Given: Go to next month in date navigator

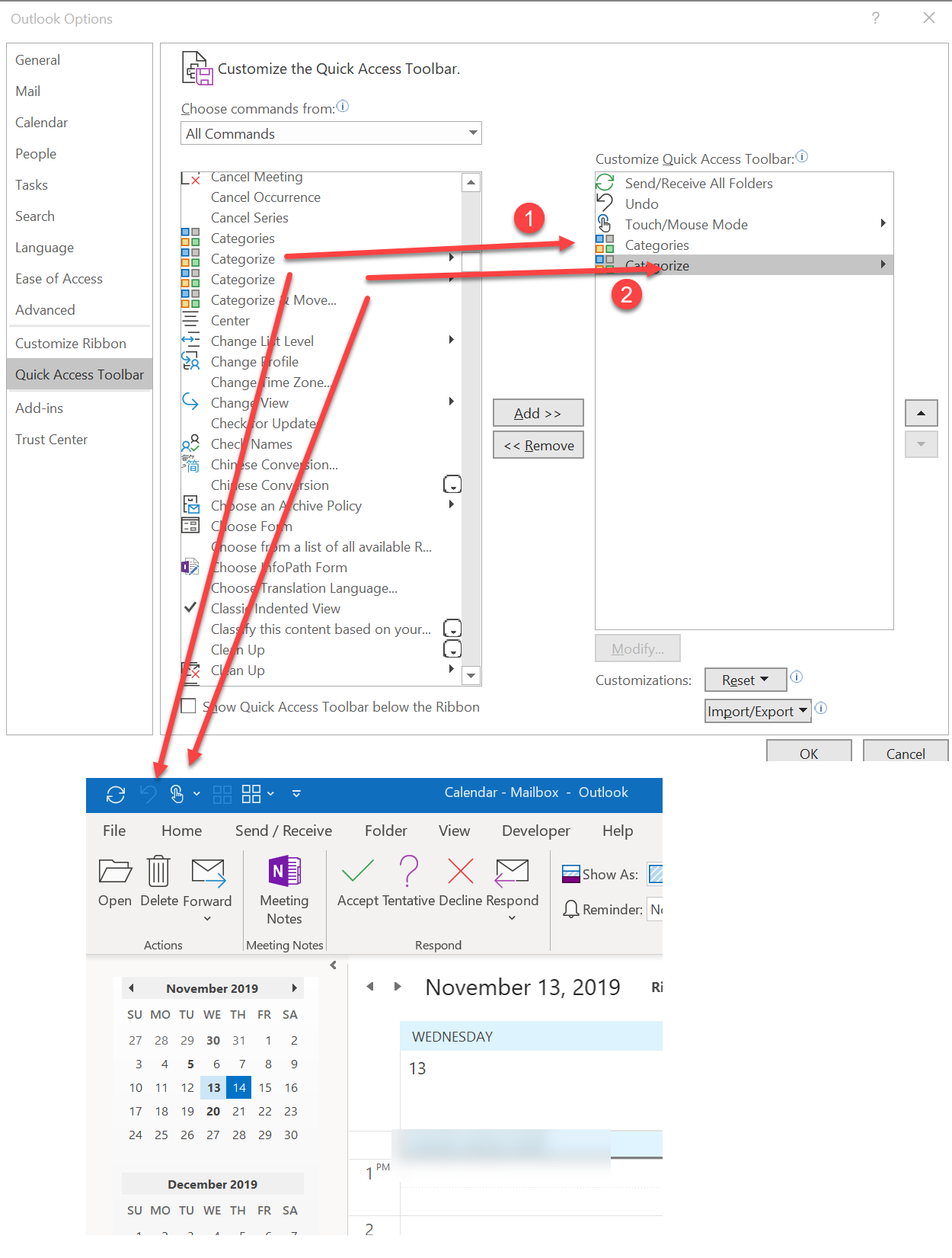Looking at the screenshot, I should (295, 988).
